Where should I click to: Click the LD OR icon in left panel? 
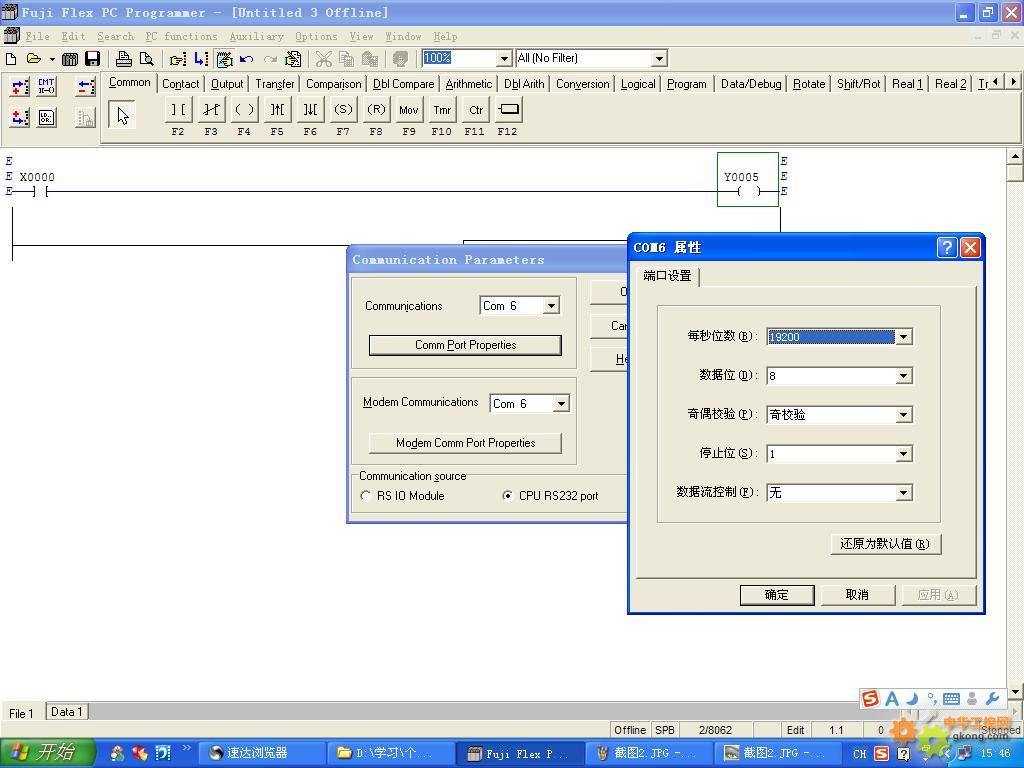click(x=46, y=118)
